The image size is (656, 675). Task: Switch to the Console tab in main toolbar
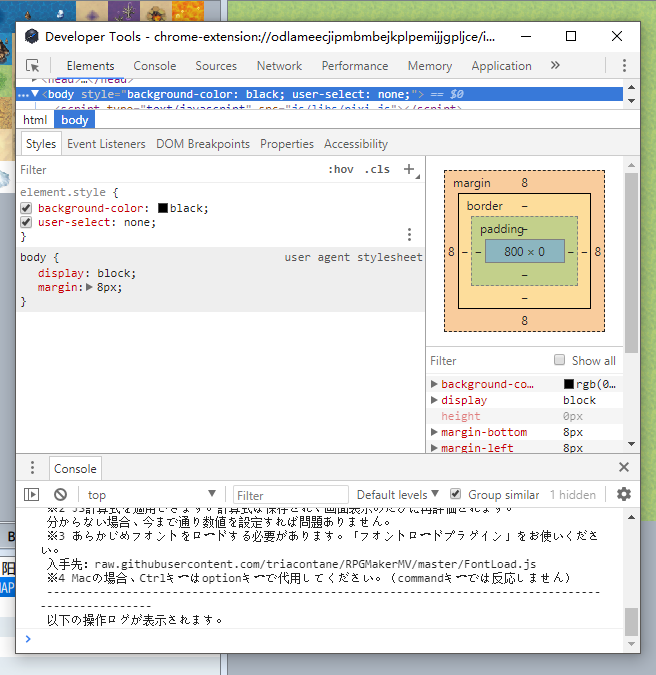pos(155,66)
